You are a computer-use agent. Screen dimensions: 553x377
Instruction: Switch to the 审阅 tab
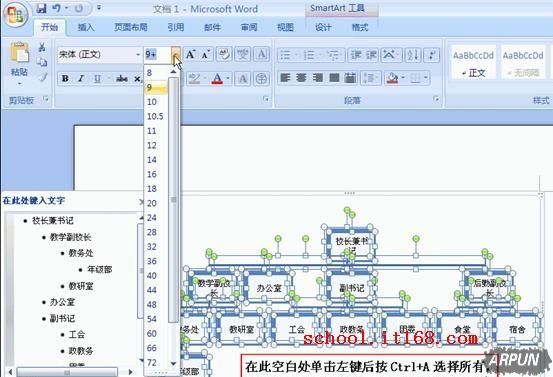tap(249, 28)
